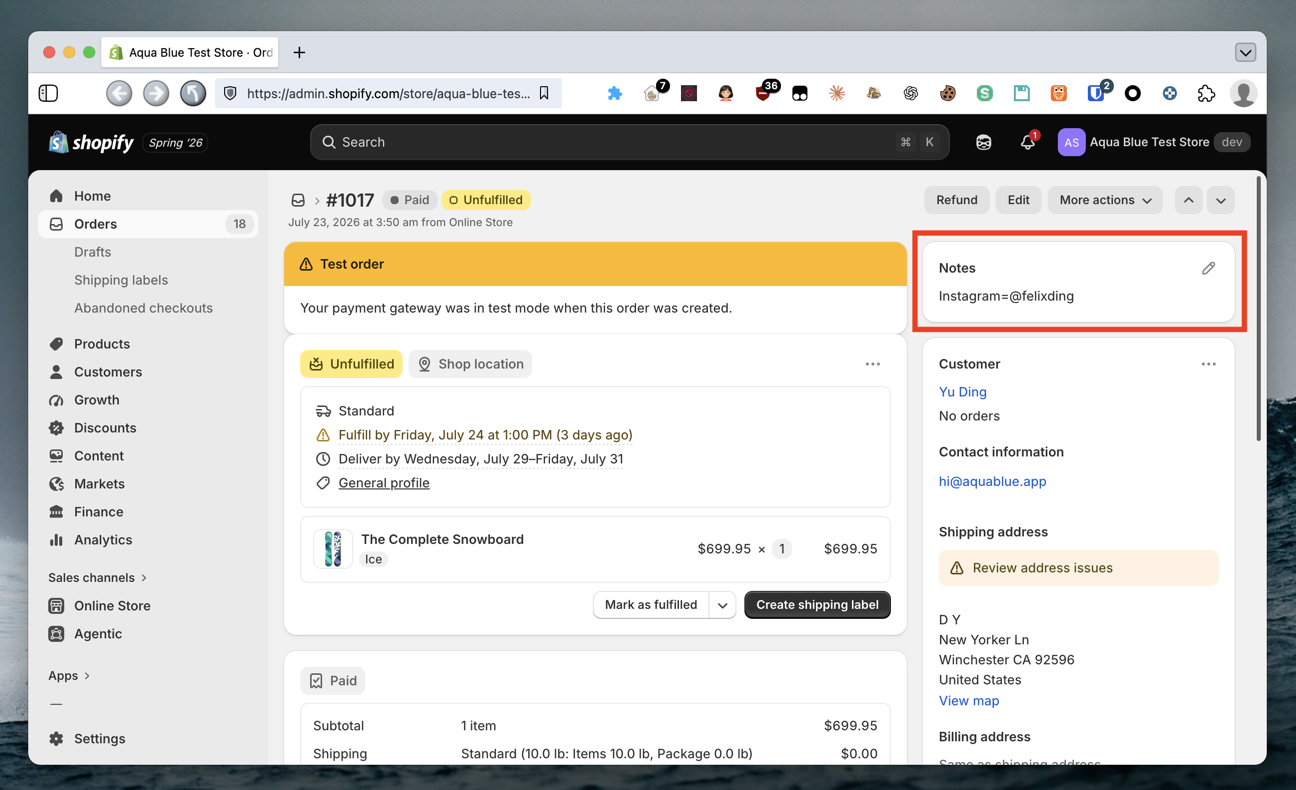The image size is (1296, 790).
Task: Open the browser tab list dropdown
Action: point(1245,52)
